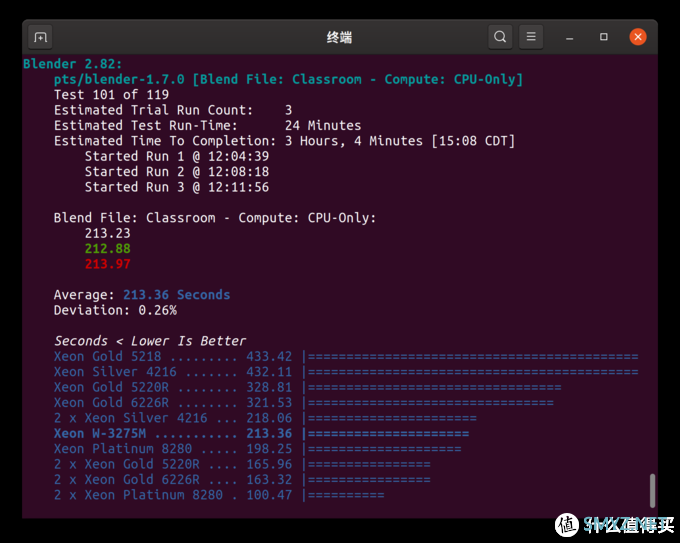Click 'Started Run 2 @ 12:08:18'
Screen dimensions: 680x543
pyautogui.click(x=177, y=172)
